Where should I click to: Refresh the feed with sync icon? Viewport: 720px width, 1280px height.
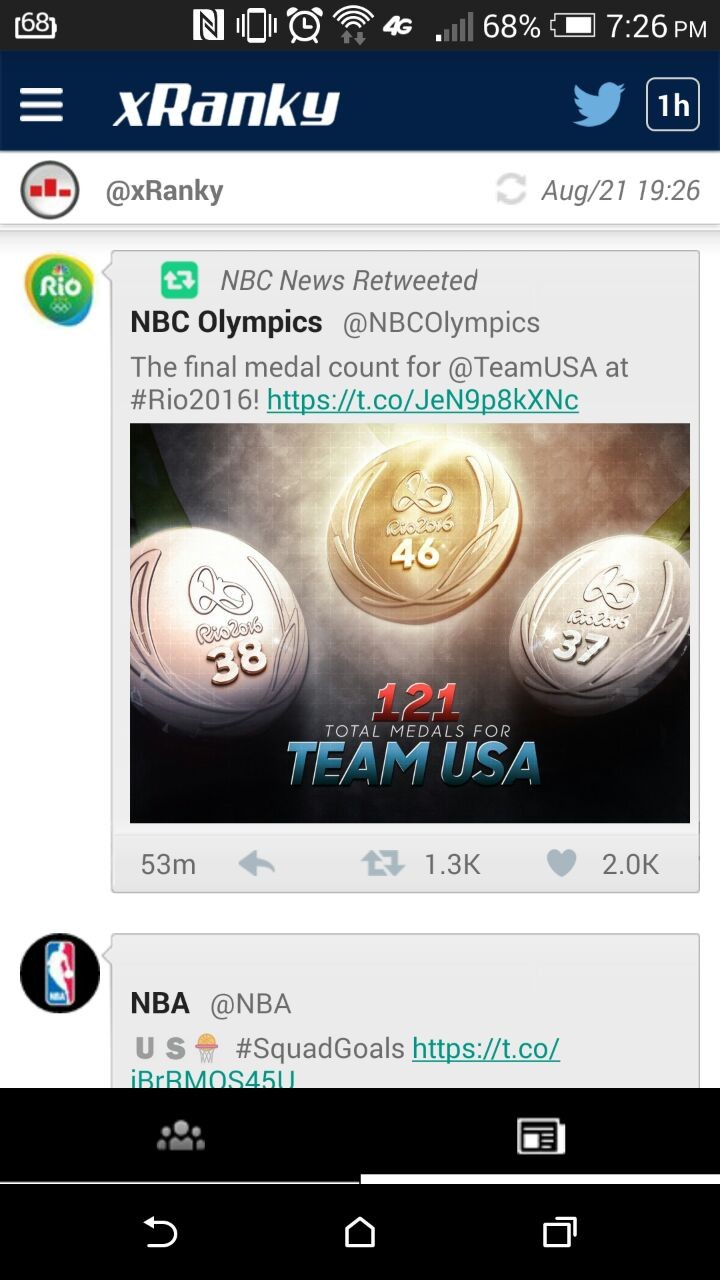(511, 190)
